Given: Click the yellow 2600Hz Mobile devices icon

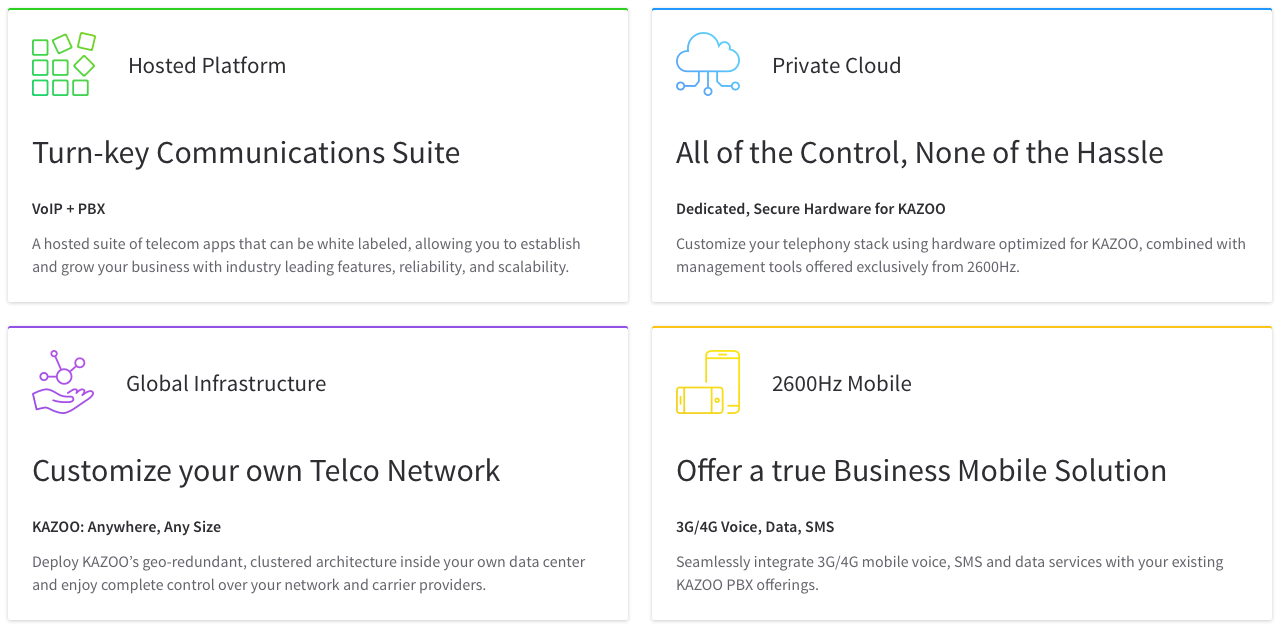Looking at the screenshot, I should (708, 382).
